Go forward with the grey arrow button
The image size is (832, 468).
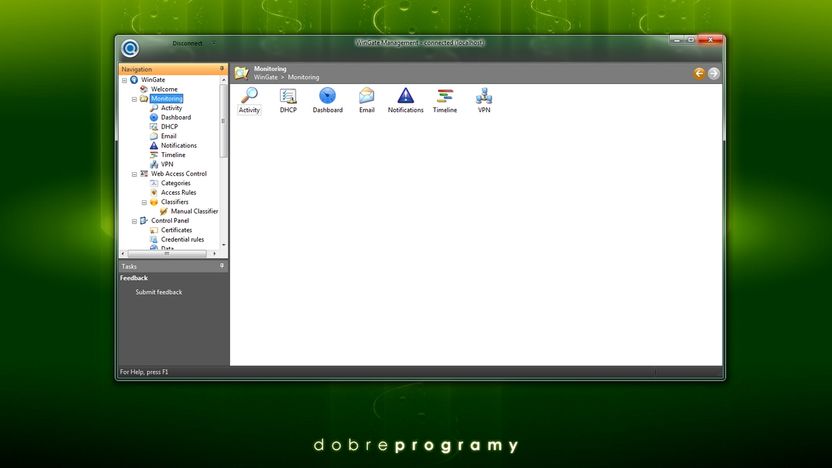point(714,73)
